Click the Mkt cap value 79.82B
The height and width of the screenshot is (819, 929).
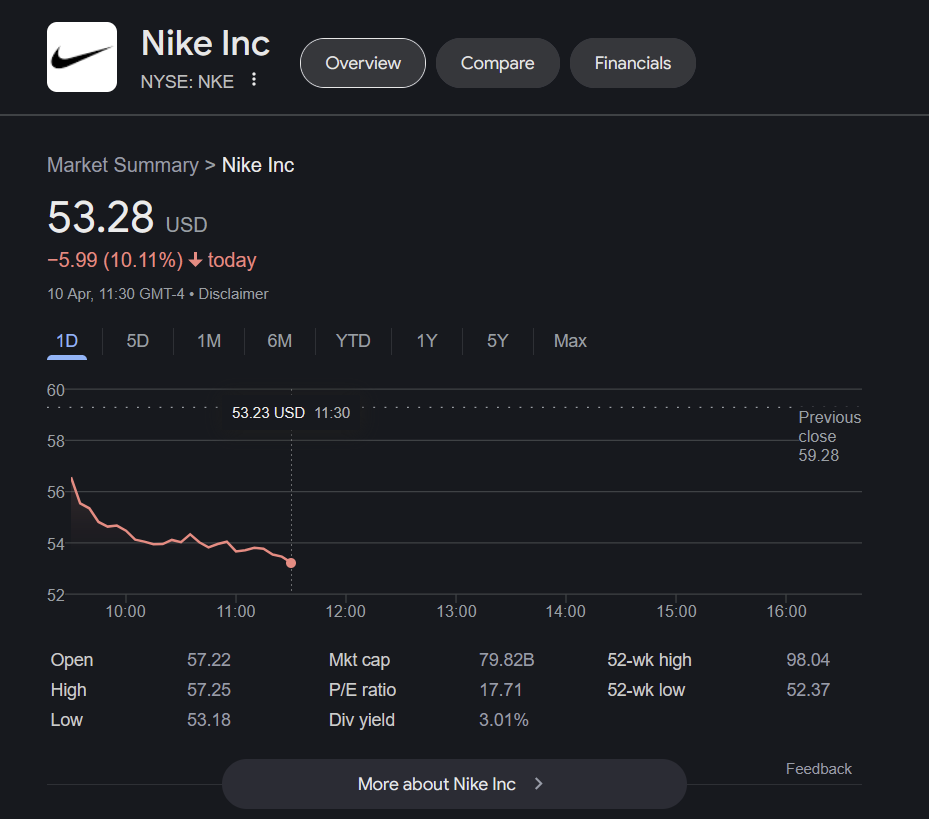507,660
